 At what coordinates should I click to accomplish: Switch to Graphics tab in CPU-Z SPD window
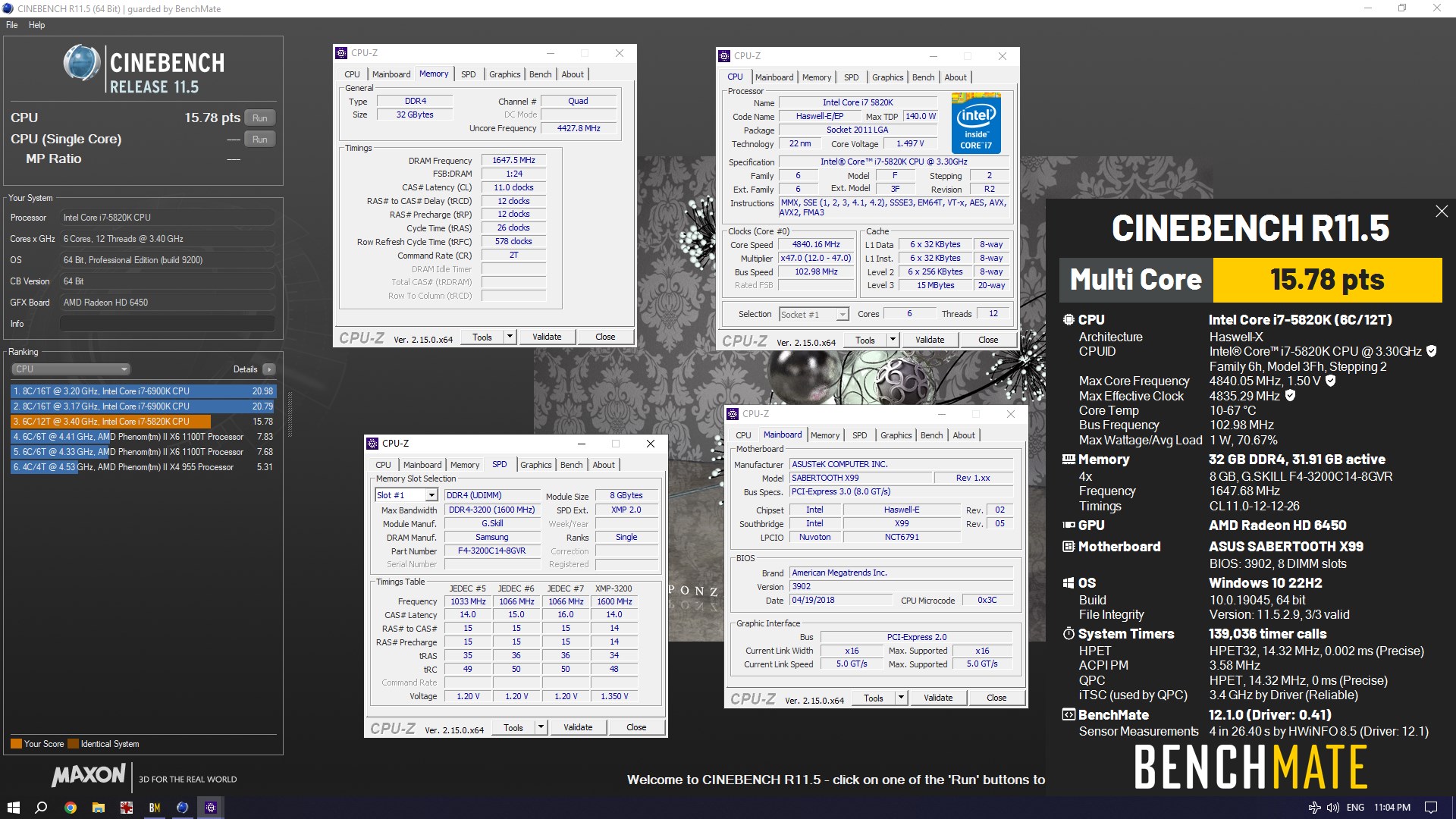click(x=536, y=465)
